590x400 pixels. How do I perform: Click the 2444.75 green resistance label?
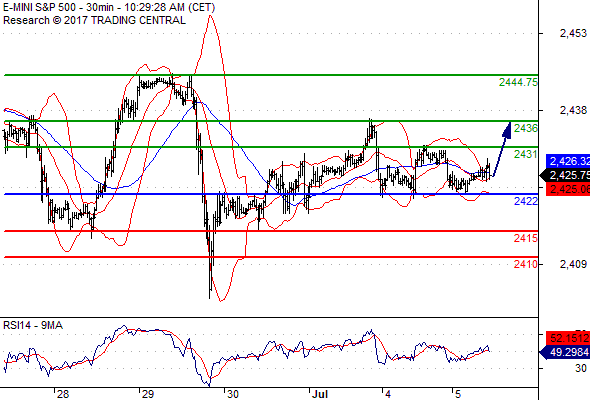coord(518,82)
